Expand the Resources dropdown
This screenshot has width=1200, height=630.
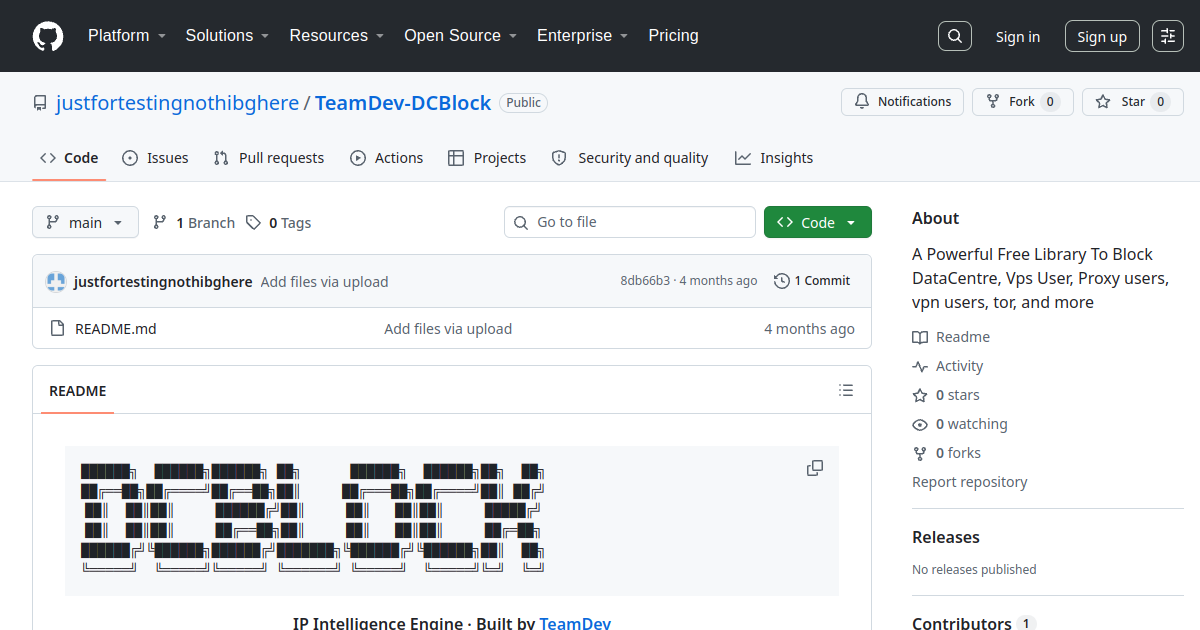coord(337,36)
